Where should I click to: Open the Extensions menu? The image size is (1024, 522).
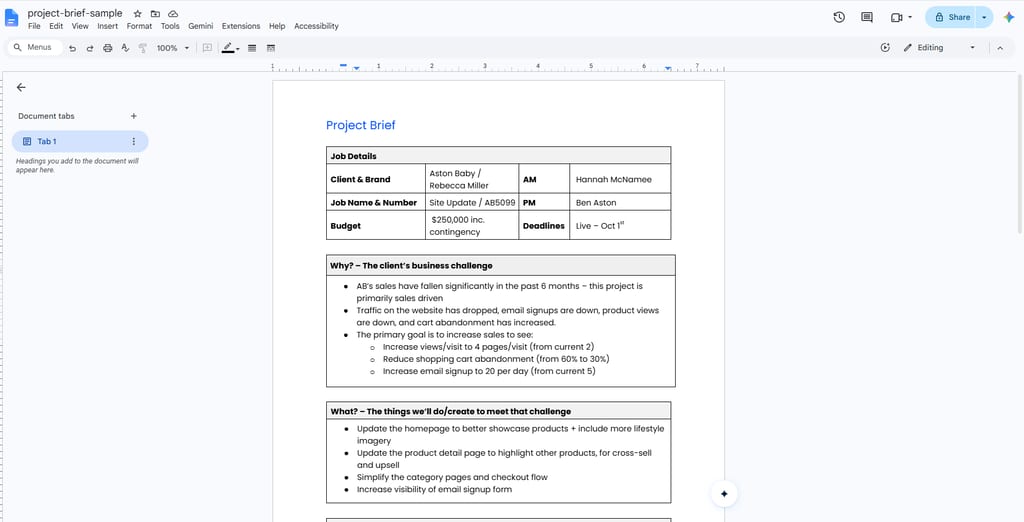(241, 26)
